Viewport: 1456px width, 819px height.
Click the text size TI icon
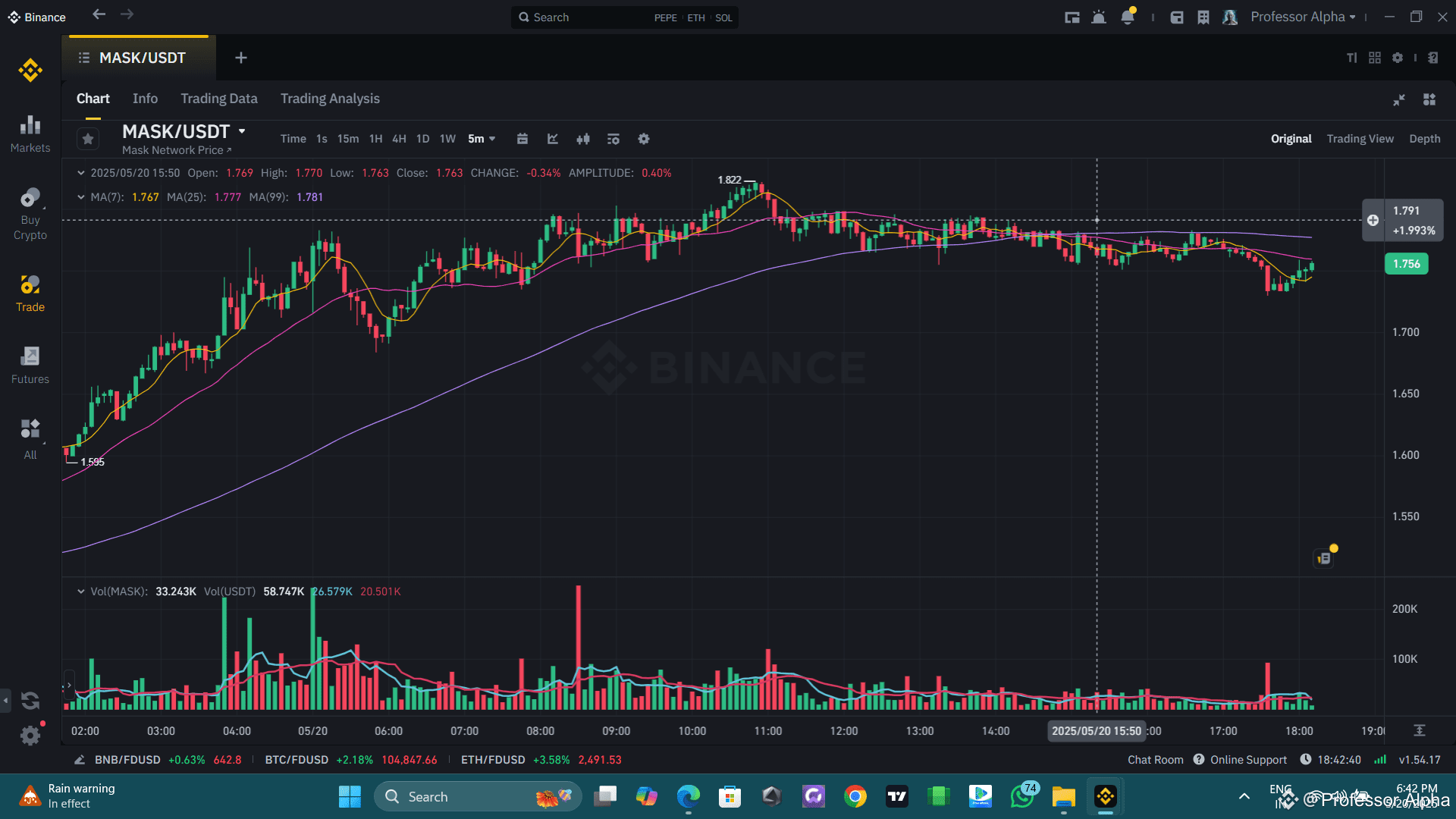[x=1352, y=58]
